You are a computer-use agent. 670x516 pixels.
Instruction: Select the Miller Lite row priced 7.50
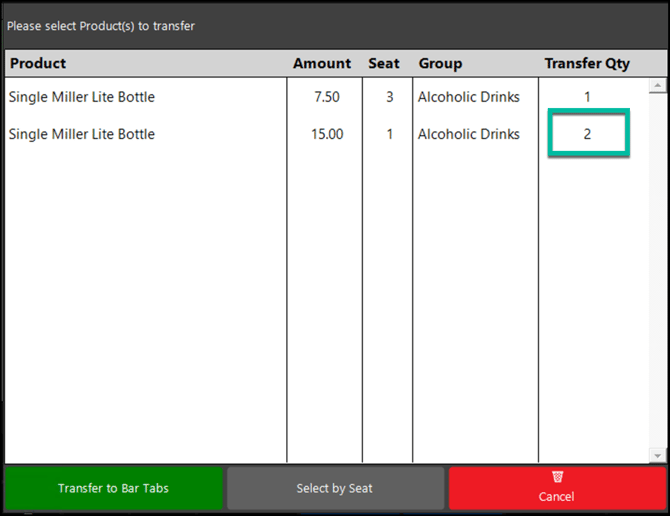327,97
